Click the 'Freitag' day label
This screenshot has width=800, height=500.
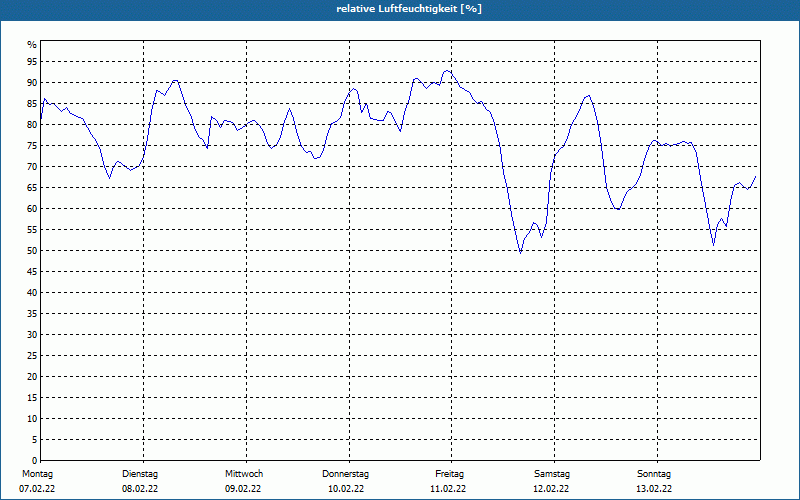(x=449, y=474)
